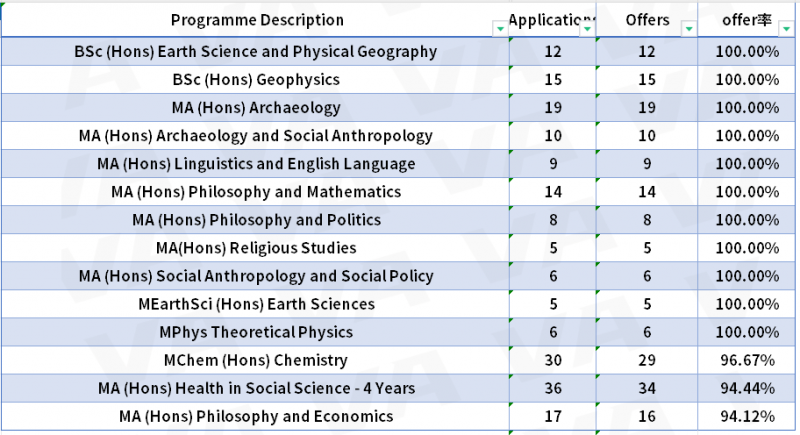Select the MPhys Theoretical Physics cell
Viewport: 800px width, 435px height.
click(x=255, y=332)
